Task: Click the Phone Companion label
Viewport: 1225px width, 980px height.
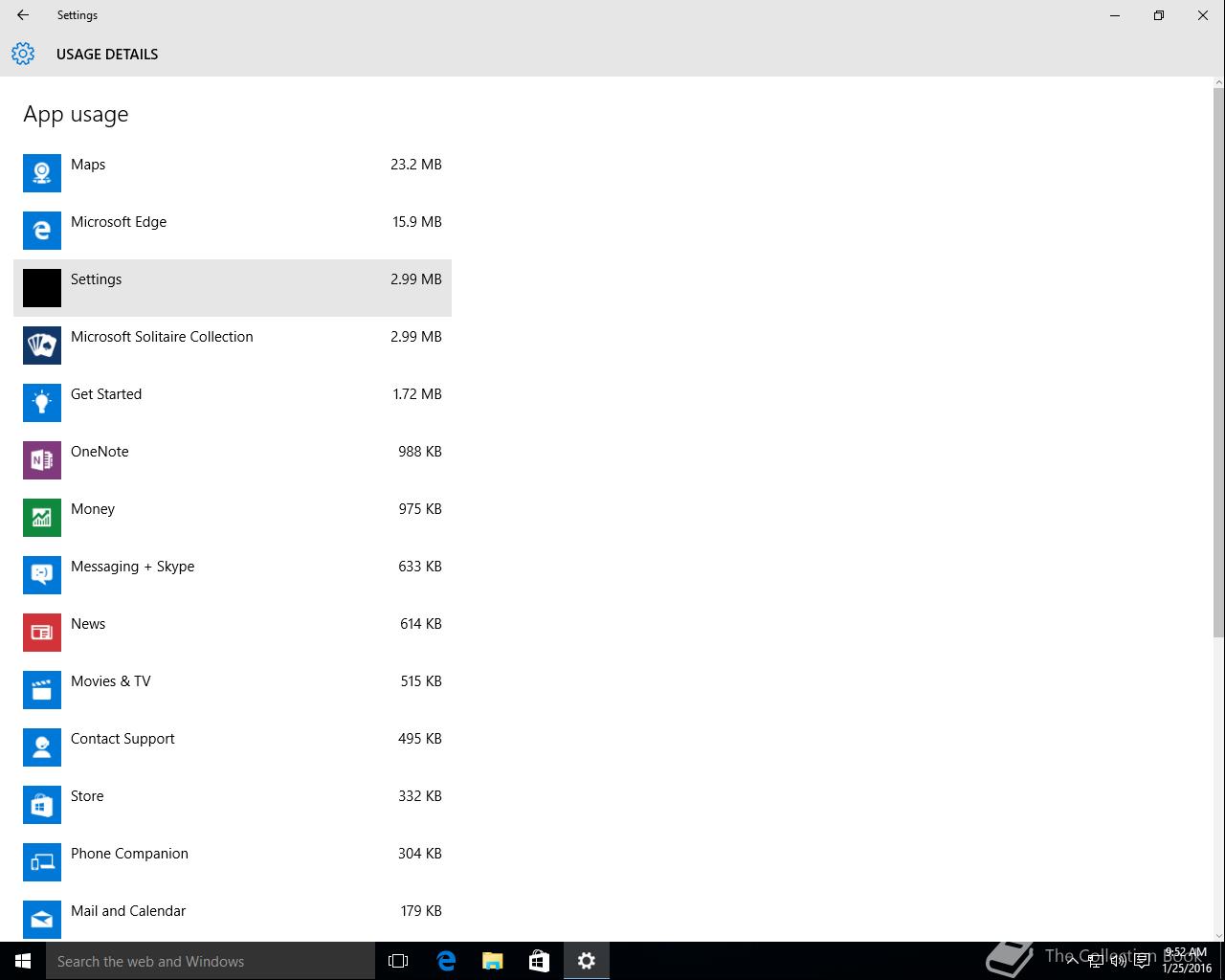Action: [x=129, y=854]
